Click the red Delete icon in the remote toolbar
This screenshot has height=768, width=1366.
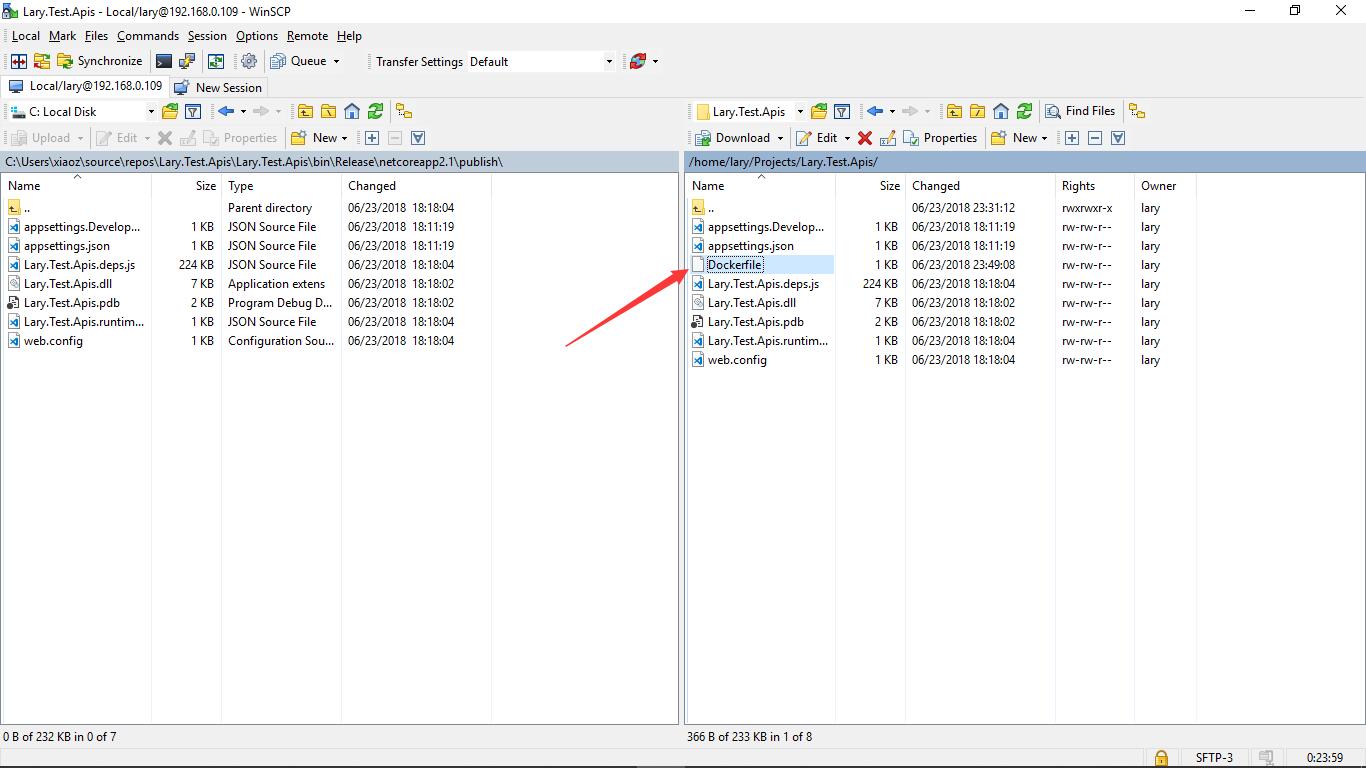tap(865, 138)
